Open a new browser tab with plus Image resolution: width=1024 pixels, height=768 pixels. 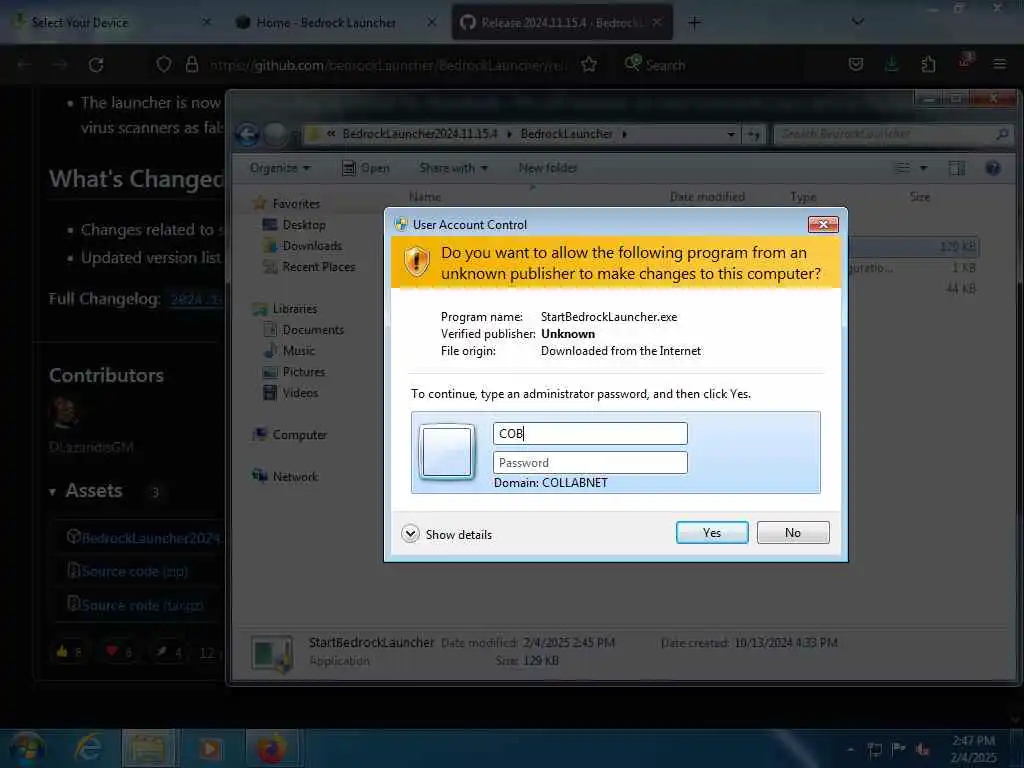(694, 23)
